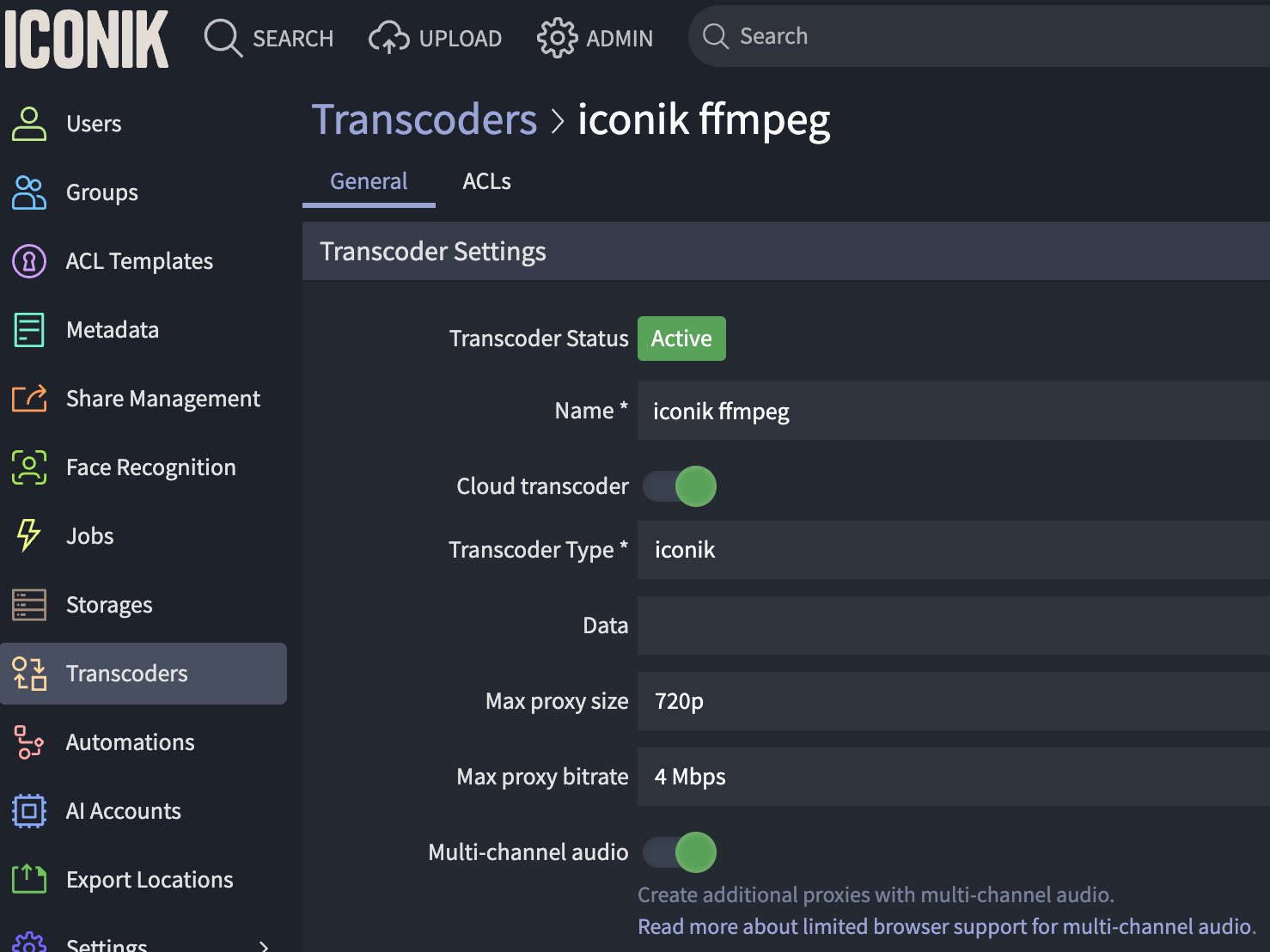Viewport: 1270px width, 952px height.
Task: Click the Groups people icon
Action: [29, 192]
